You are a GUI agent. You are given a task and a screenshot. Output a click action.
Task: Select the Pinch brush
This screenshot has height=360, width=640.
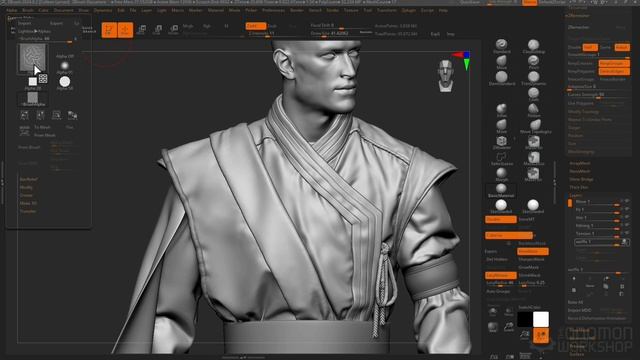click(x=533, y=62)
